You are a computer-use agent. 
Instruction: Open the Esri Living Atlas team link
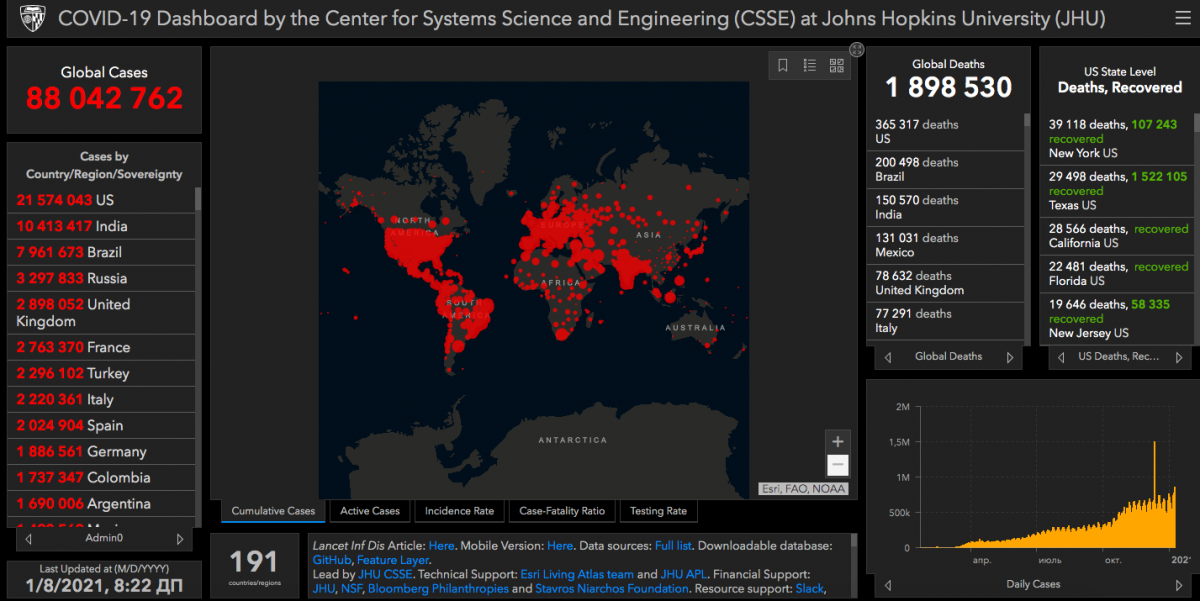[x=577, y=574]
